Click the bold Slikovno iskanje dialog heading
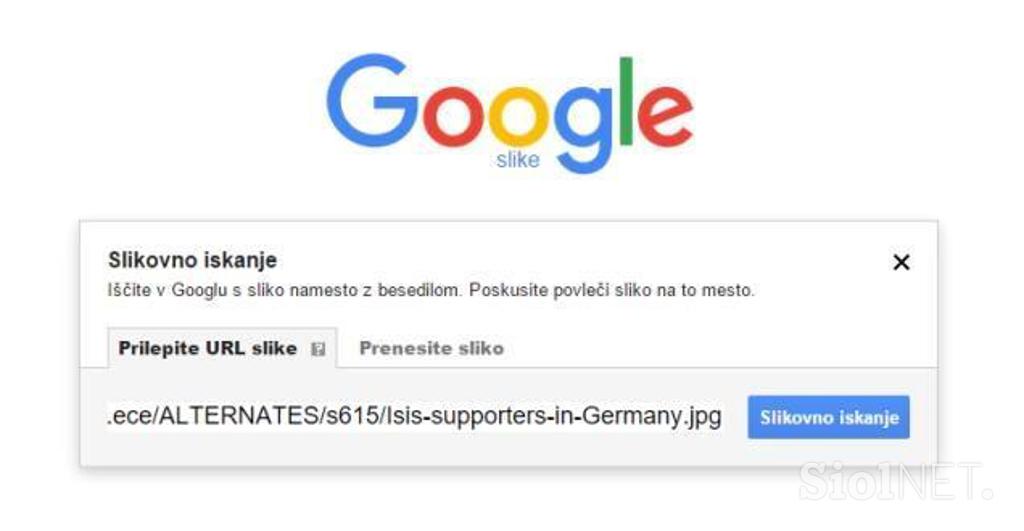 coord(193,260)
